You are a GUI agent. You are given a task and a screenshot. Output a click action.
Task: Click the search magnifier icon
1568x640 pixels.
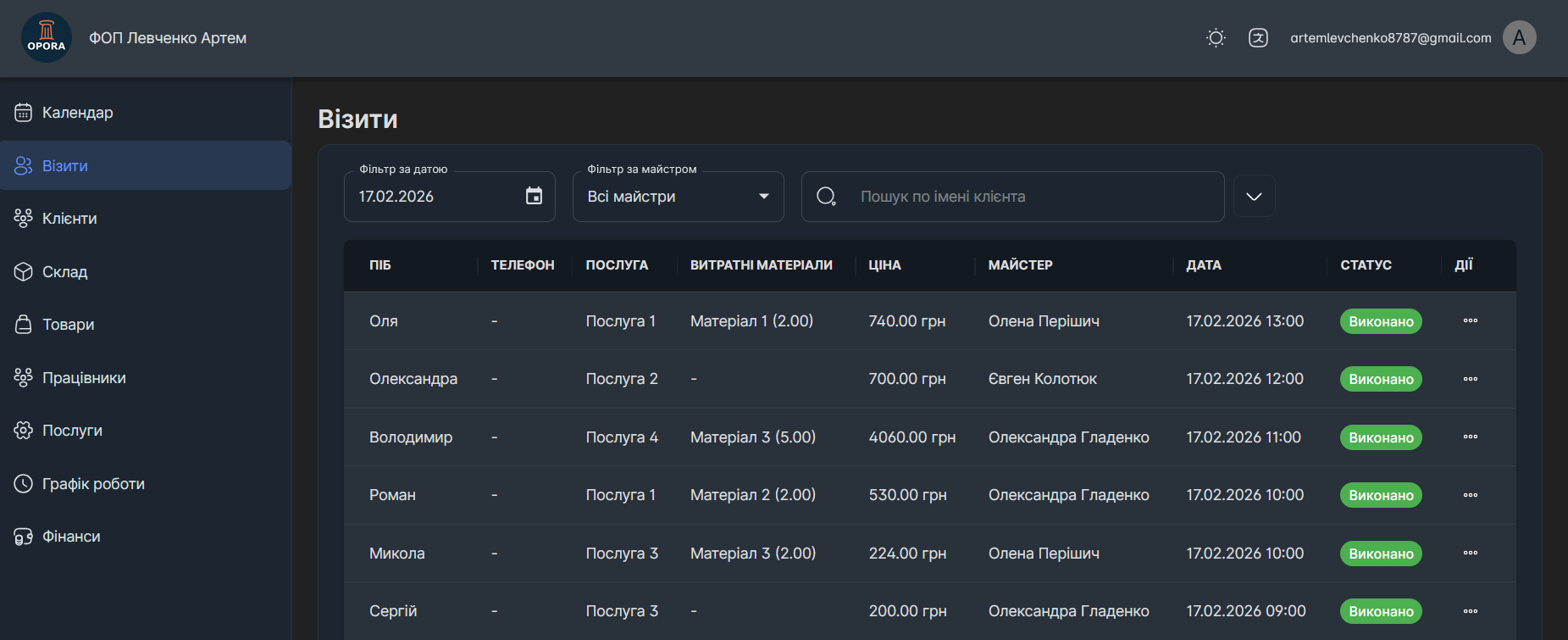click(x=826, y=197)
